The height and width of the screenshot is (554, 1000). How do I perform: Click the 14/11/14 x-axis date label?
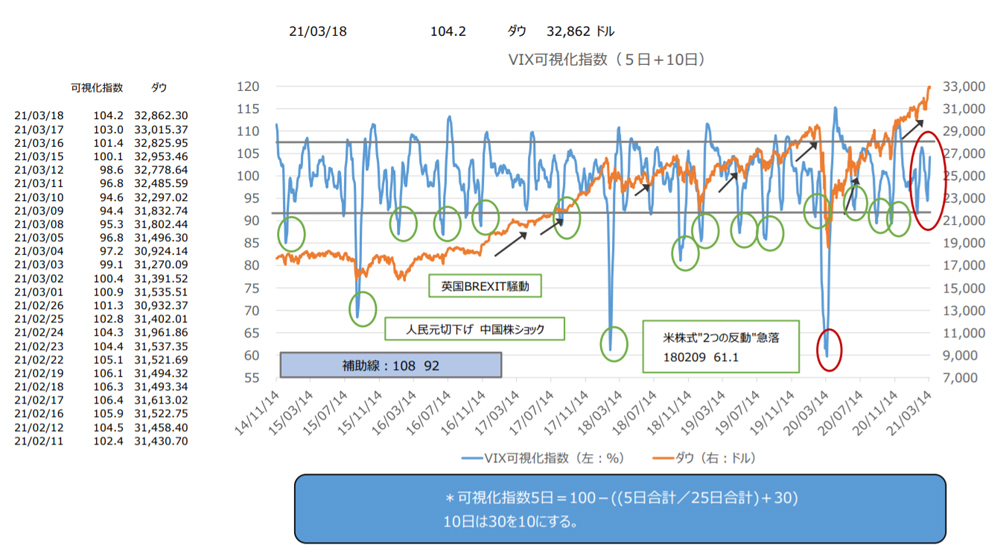(x=257, y=413)
